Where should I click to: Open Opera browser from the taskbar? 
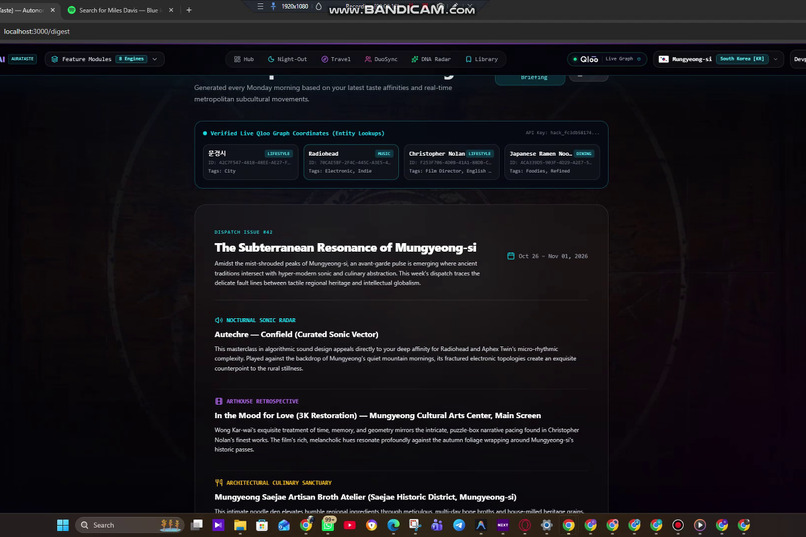click(x=524, y=525)
